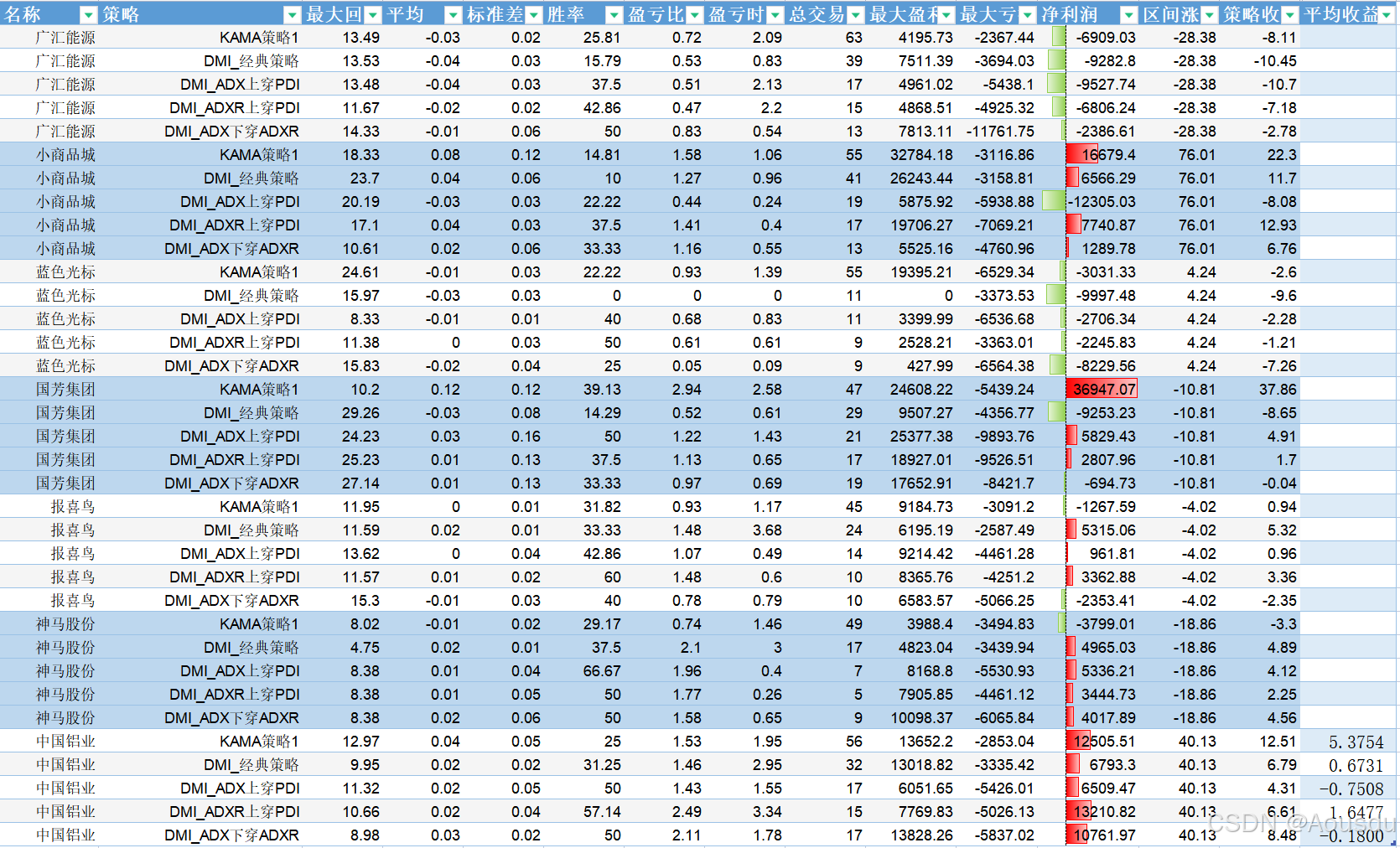The image size is (1400, 848).
Task: Open the 名称 column filter dropdown
Action: pos(88,15)
